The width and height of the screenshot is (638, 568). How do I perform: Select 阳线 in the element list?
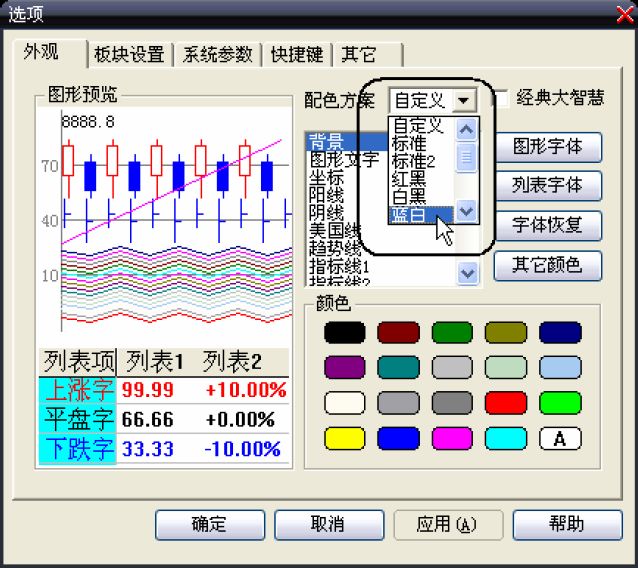(327, 196)
